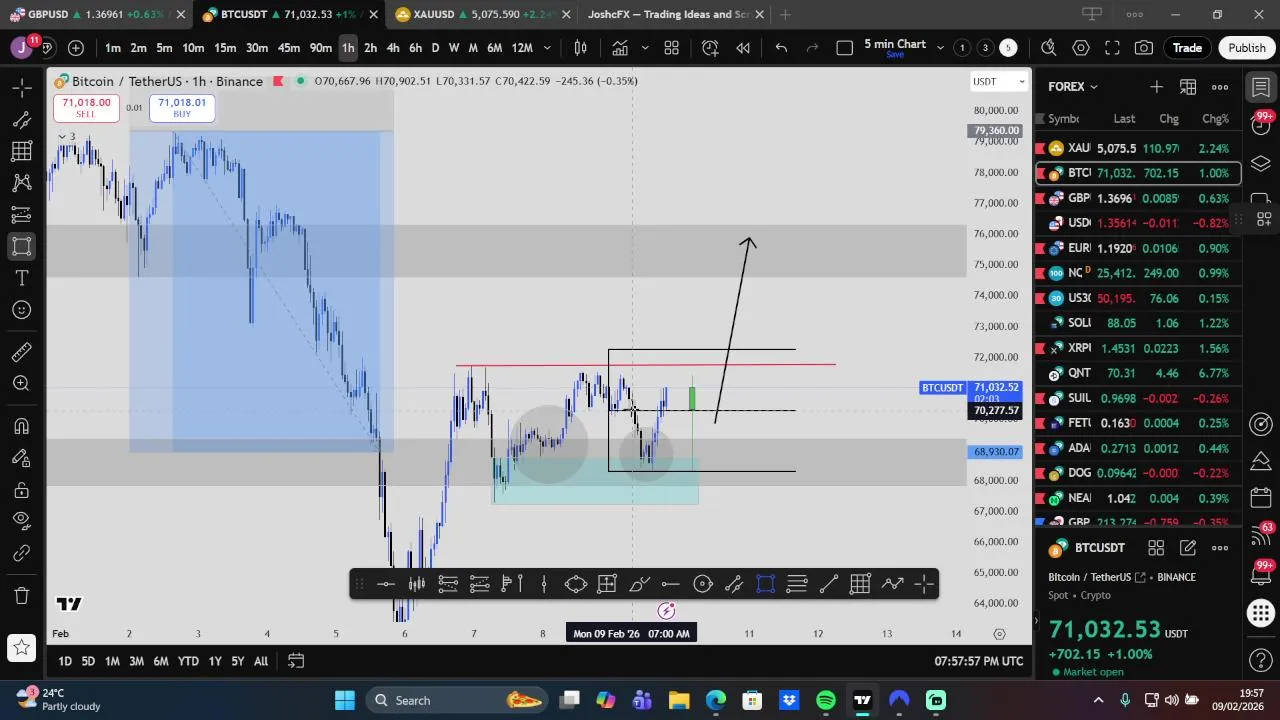Set chart range to 3M
1280x720 pixels.
click(x=136, y=661)
